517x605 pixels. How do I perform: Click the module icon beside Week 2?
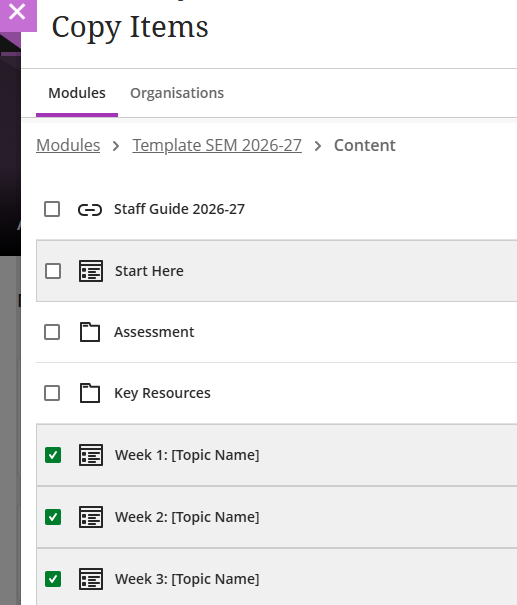[x=91, y=517]
